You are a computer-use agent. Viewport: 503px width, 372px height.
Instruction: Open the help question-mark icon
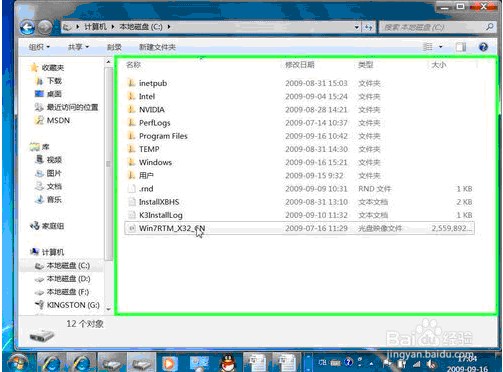click(x=483, y=47)
